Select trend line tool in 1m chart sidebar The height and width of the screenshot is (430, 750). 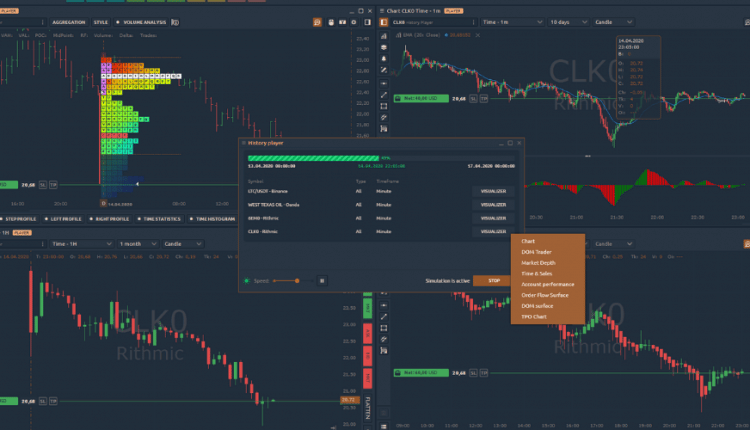pos(384,95)
